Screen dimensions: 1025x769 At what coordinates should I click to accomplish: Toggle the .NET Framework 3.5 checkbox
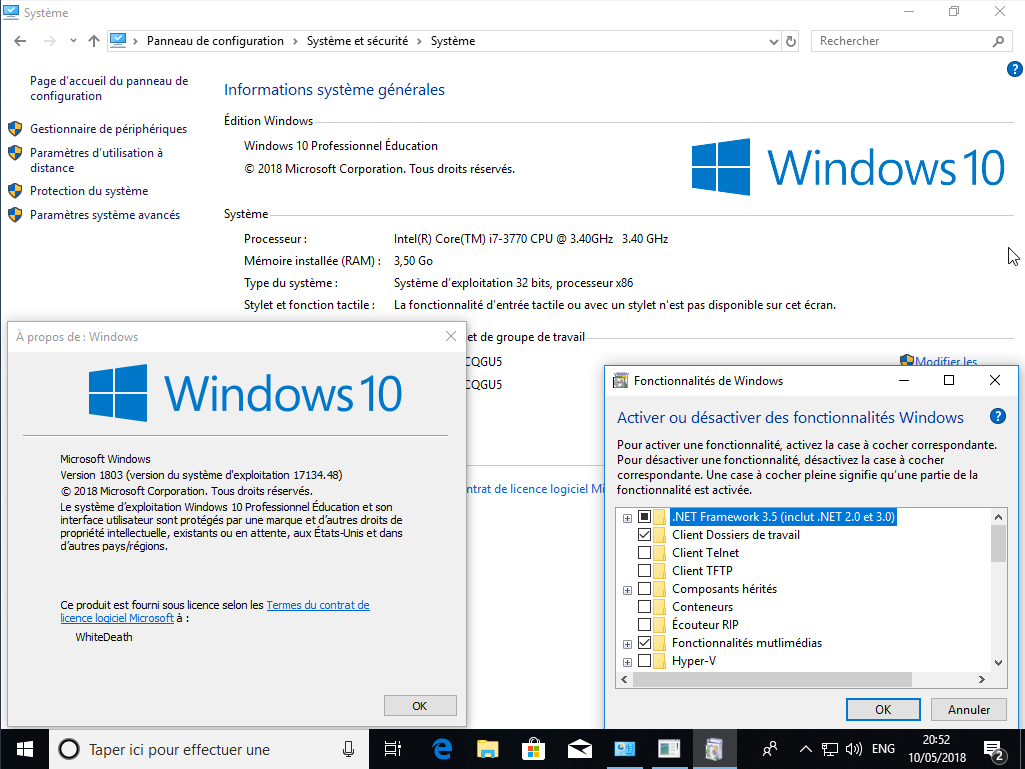(x=644, y=517)
